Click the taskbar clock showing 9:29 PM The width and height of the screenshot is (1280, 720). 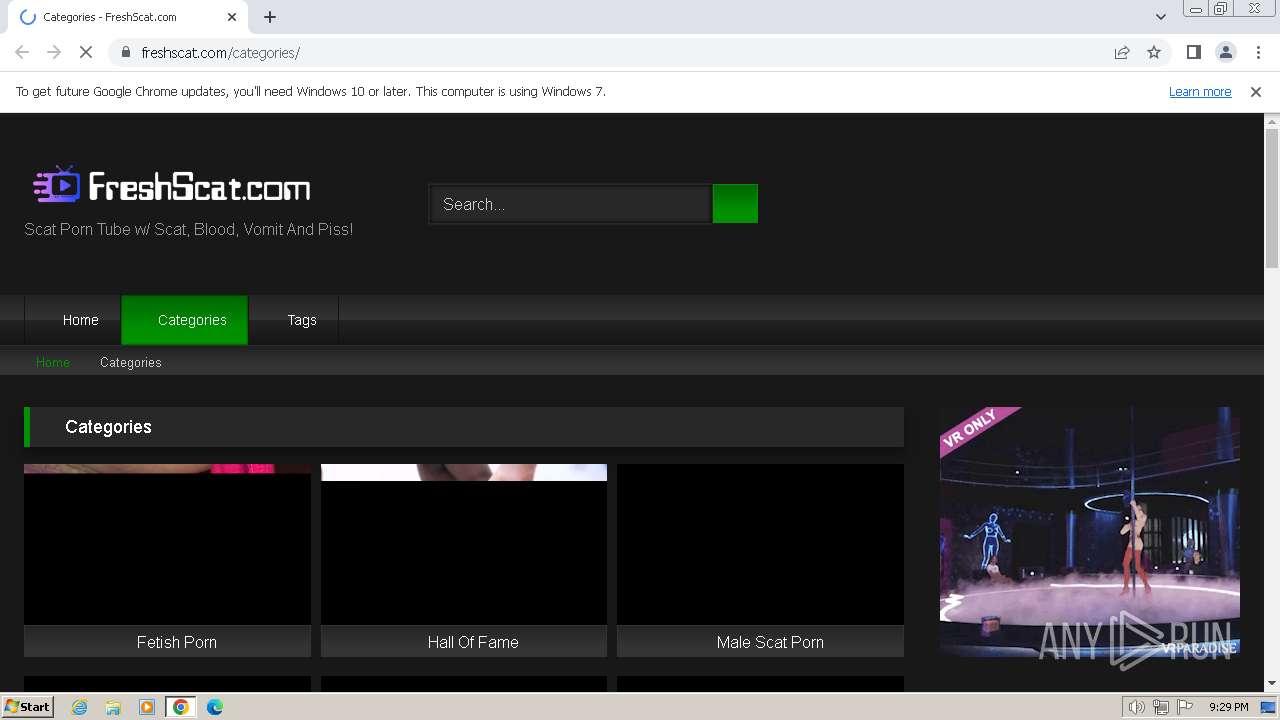[1228, 707]
